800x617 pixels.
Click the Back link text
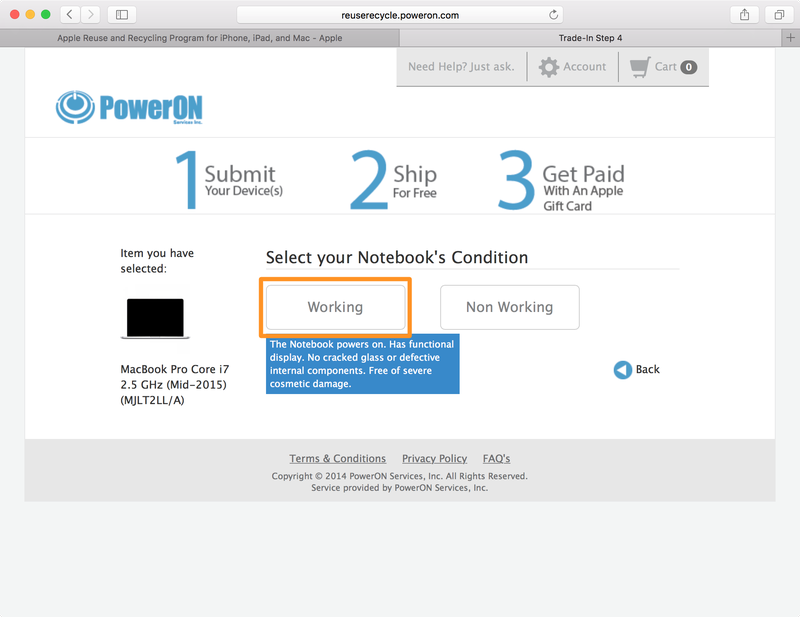(x=647, y=369)
